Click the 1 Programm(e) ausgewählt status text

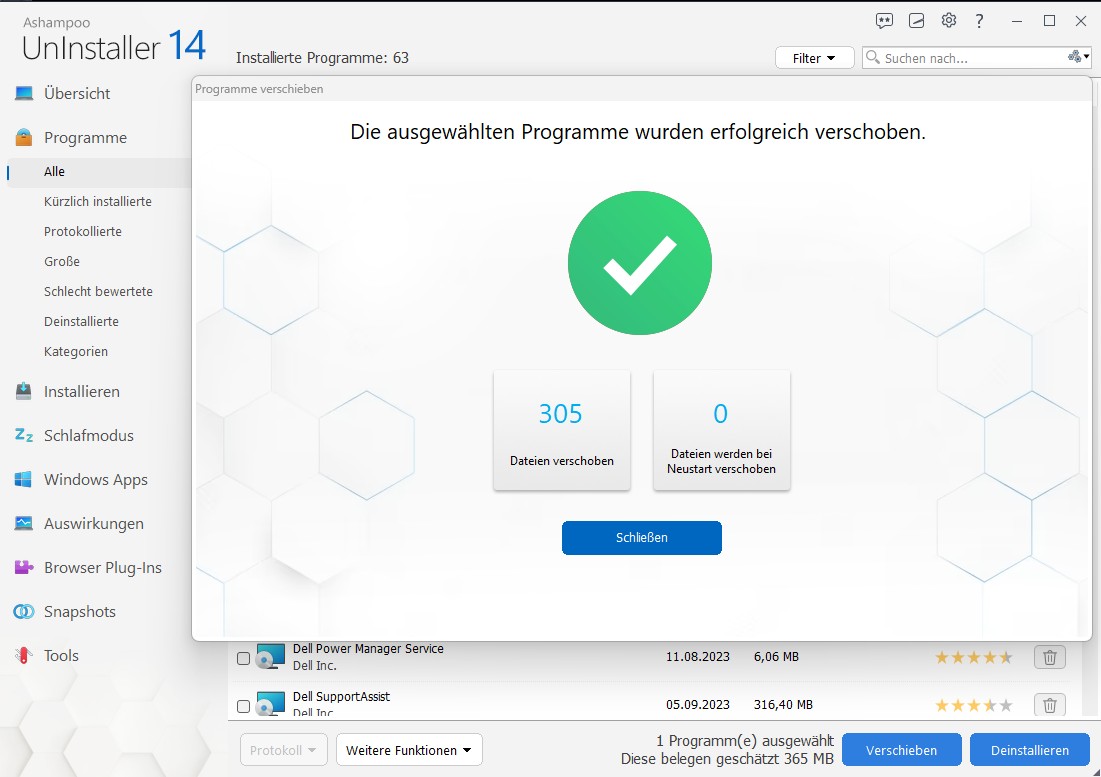745,741
